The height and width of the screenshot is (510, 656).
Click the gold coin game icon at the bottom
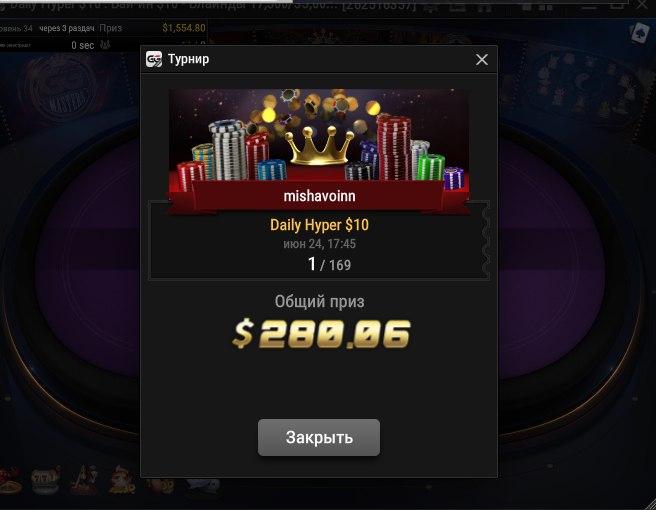click(x=161, y=484)
